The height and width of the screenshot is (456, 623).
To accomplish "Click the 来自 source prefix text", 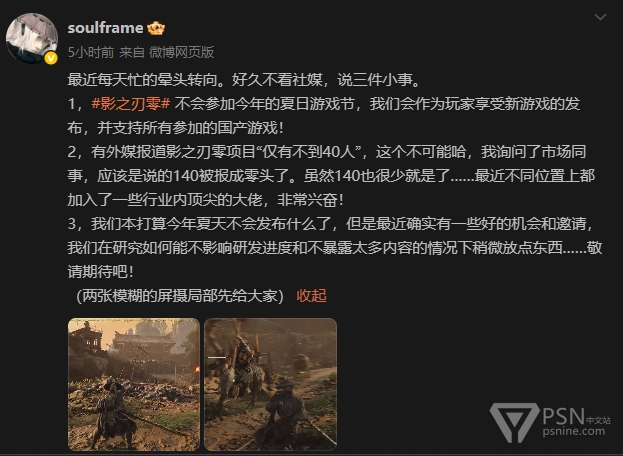I will click(132, 52).
